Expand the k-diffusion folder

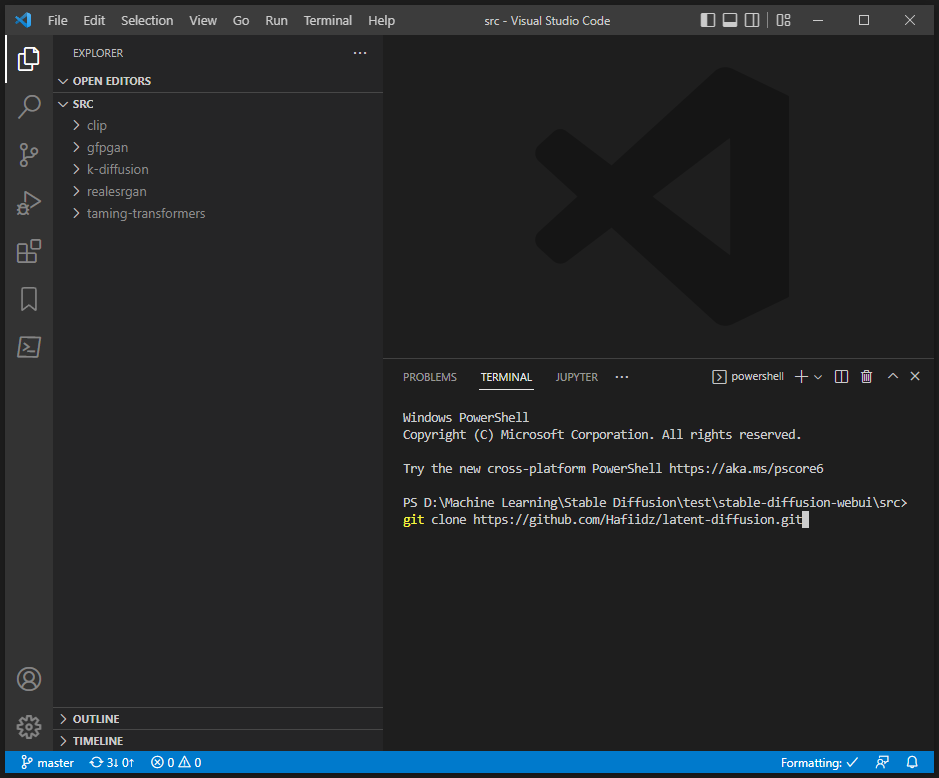218,169
